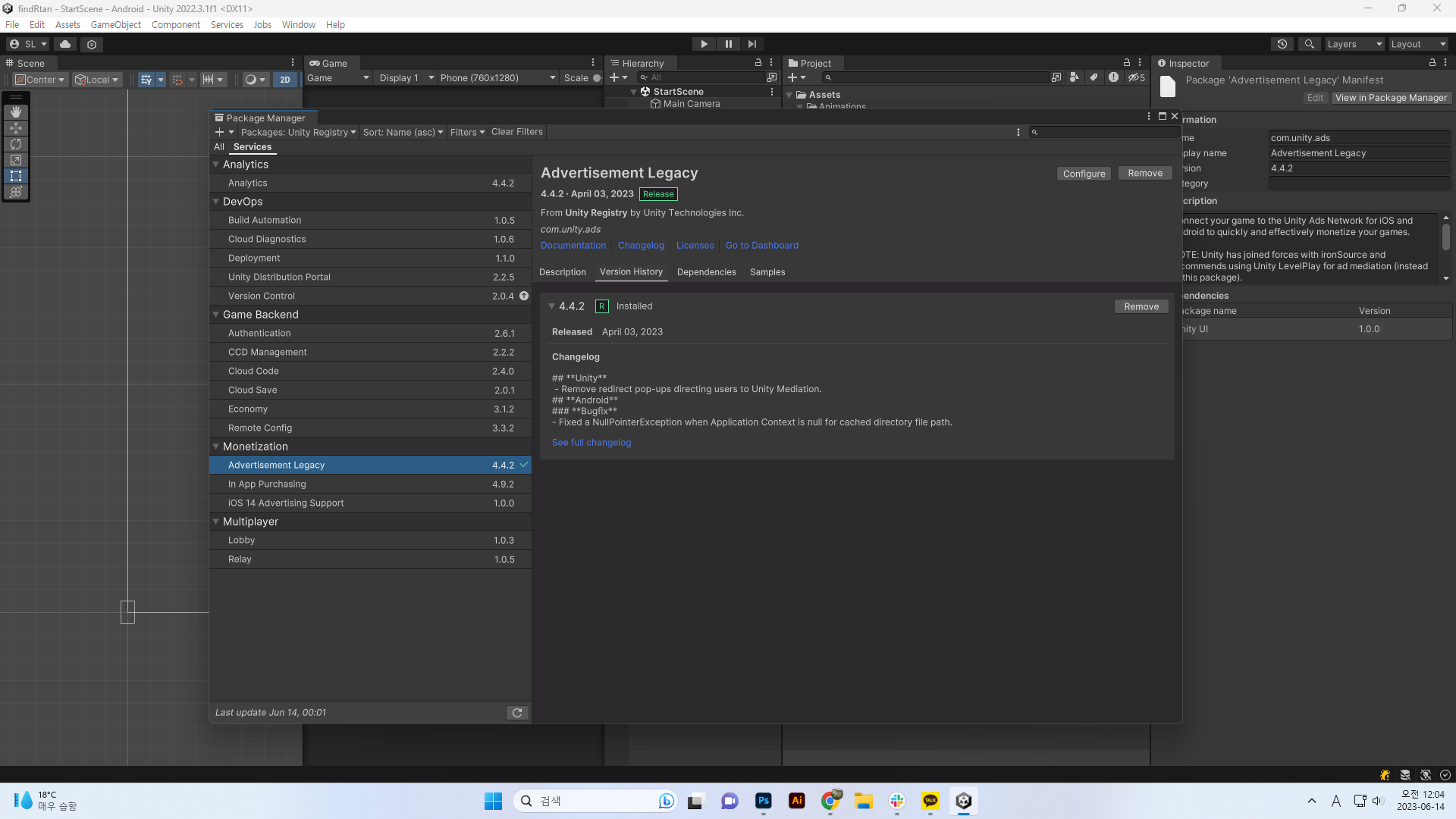
Task: Open the Scene view options menu
Action: click(x=293, y=63)
